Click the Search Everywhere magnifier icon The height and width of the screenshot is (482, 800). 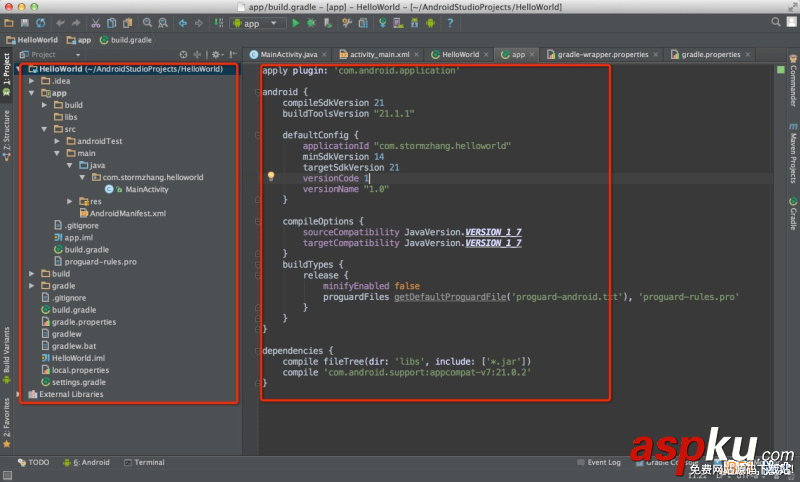point(776,22)
